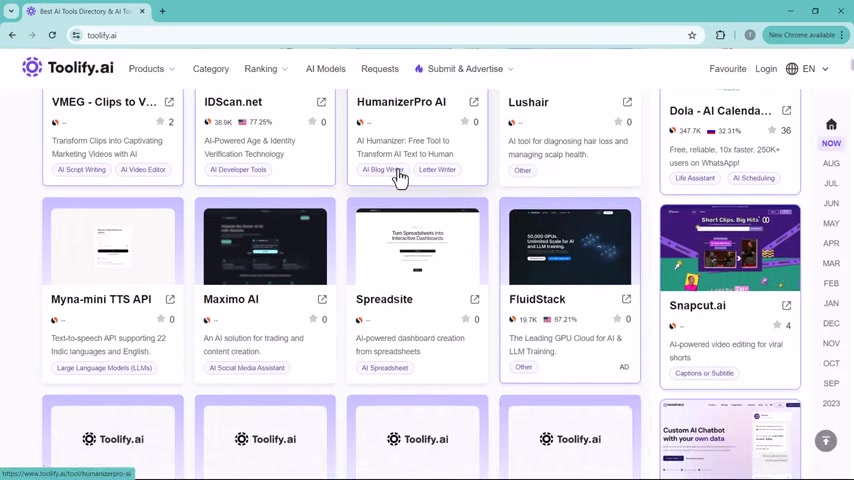854x480 pixels.
Task: Click the AI Video Editor tag
Action: pyautogui.click(x=143, y=170)
